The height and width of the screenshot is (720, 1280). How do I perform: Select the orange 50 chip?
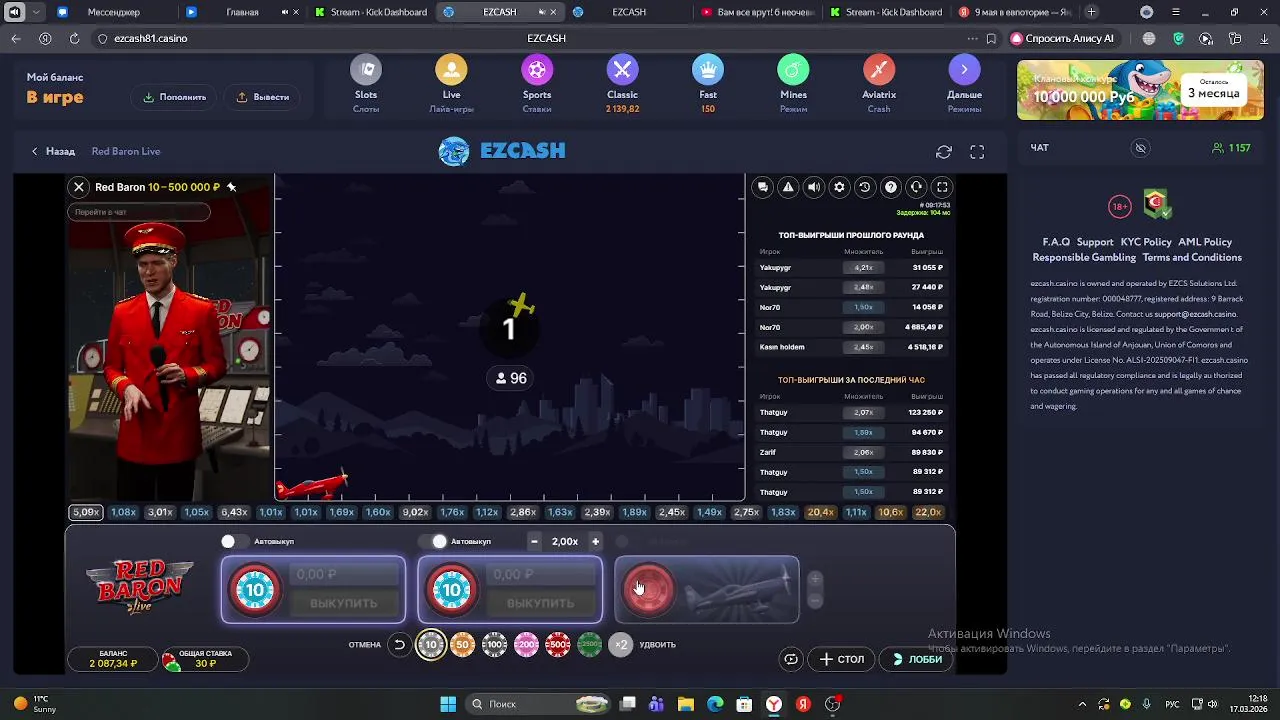pos(462,645)
